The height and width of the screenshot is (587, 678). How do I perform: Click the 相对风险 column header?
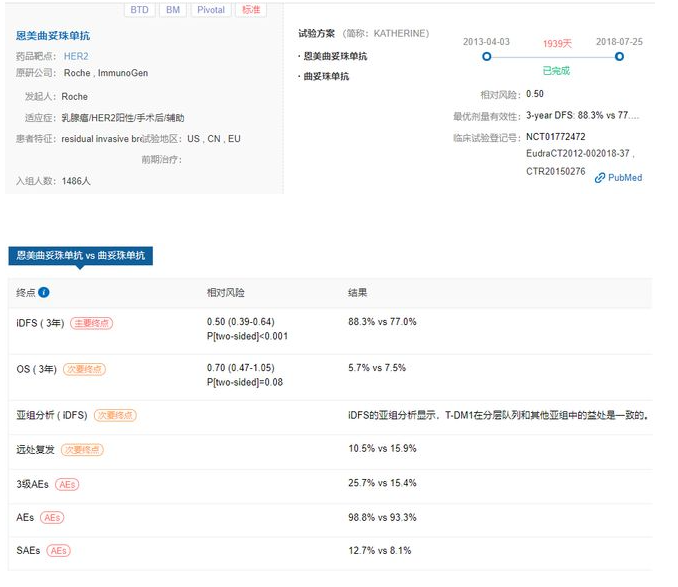226,293
